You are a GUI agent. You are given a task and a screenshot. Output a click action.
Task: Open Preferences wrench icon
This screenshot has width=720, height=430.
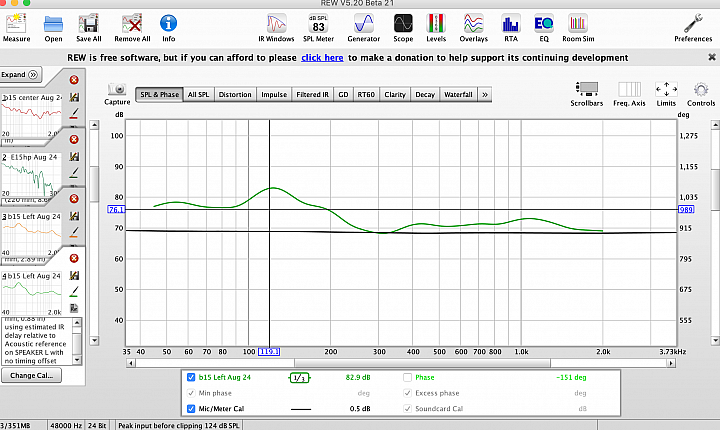tap(693, 28)
